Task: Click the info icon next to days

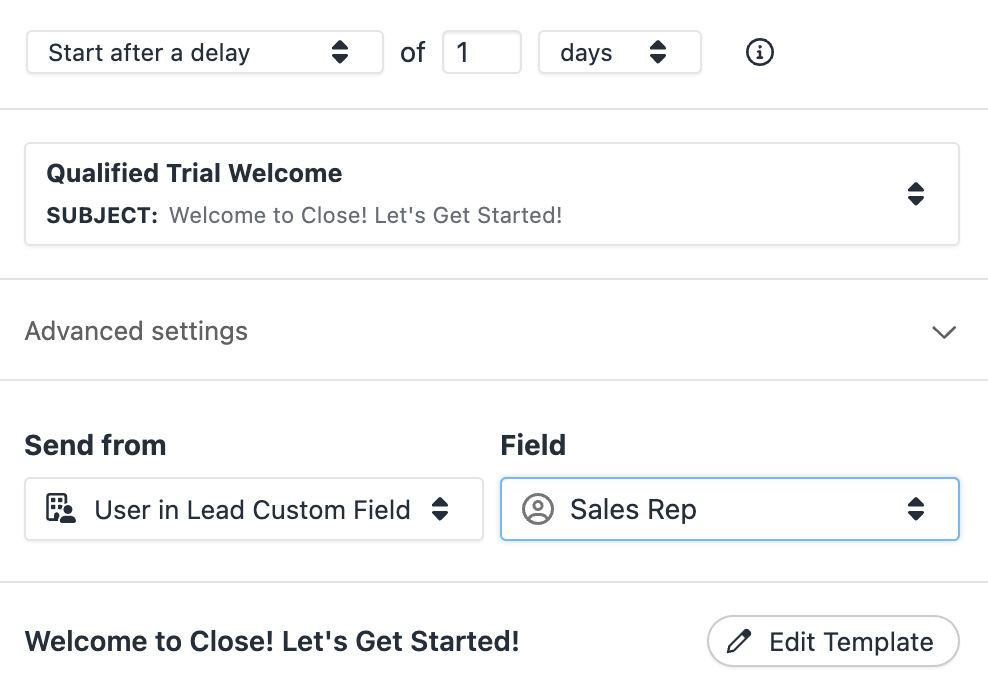Action: click(x=759, y=52)
